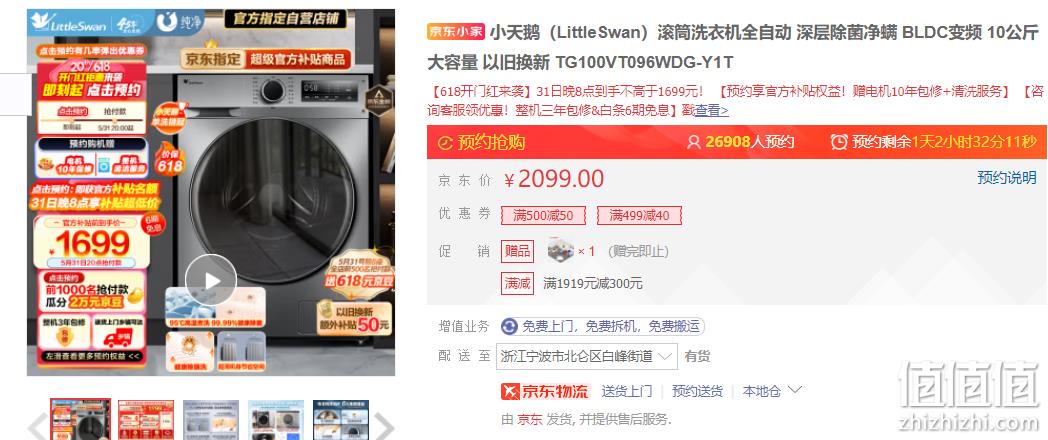Play the product video
Screen dimensions: 1048x440
coord(211,280)
